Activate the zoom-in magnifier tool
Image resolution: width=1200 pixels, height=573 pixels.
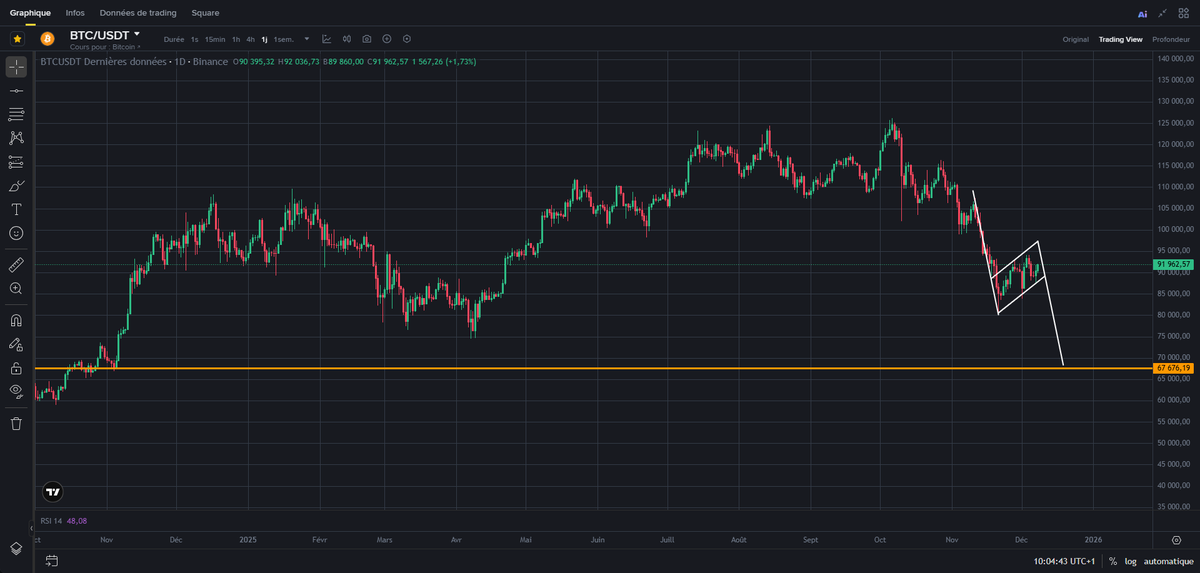[16, 288]
